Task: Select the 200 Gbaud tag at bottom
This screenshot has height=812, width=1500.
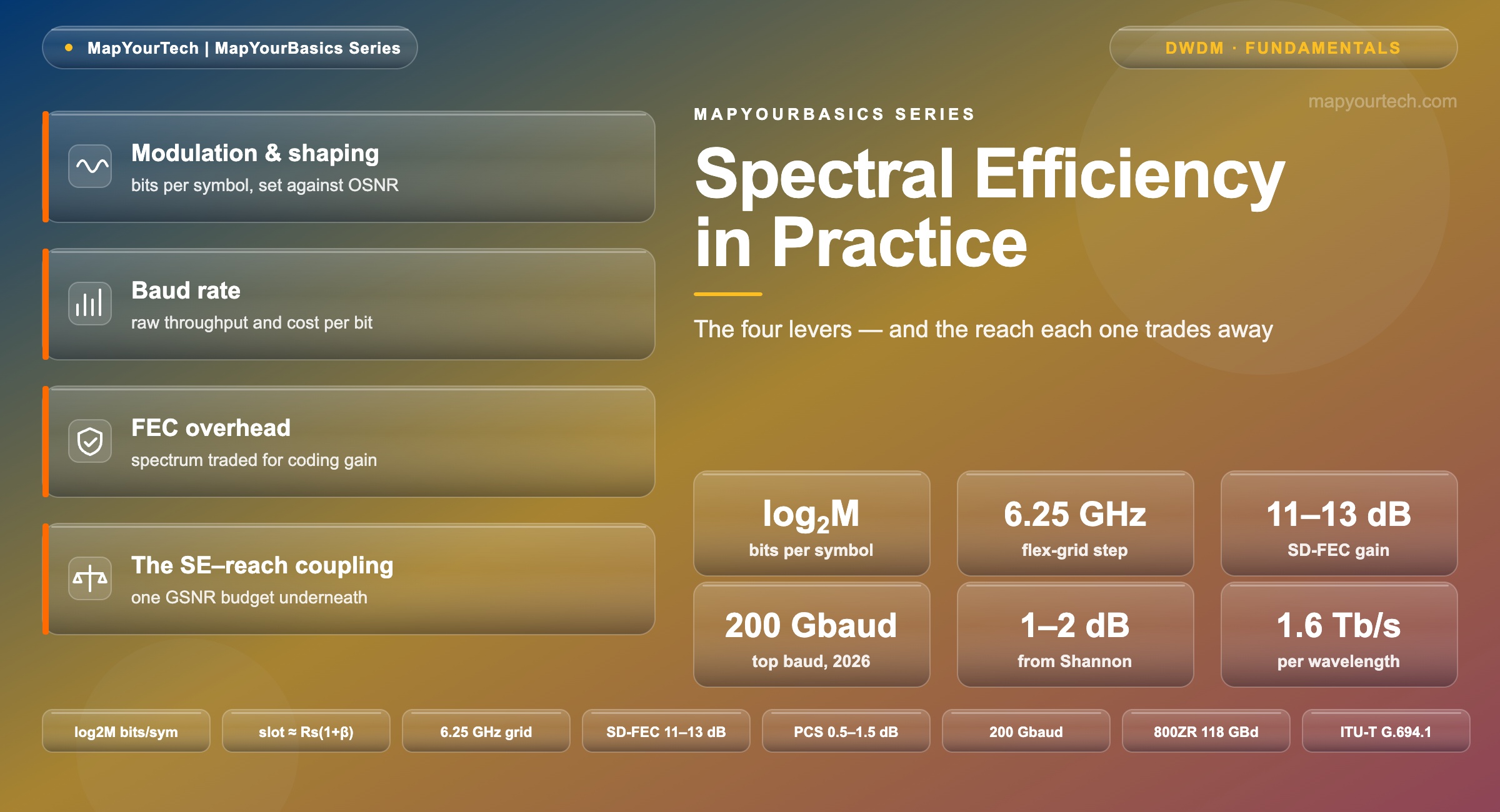Action: [1026, 731]
